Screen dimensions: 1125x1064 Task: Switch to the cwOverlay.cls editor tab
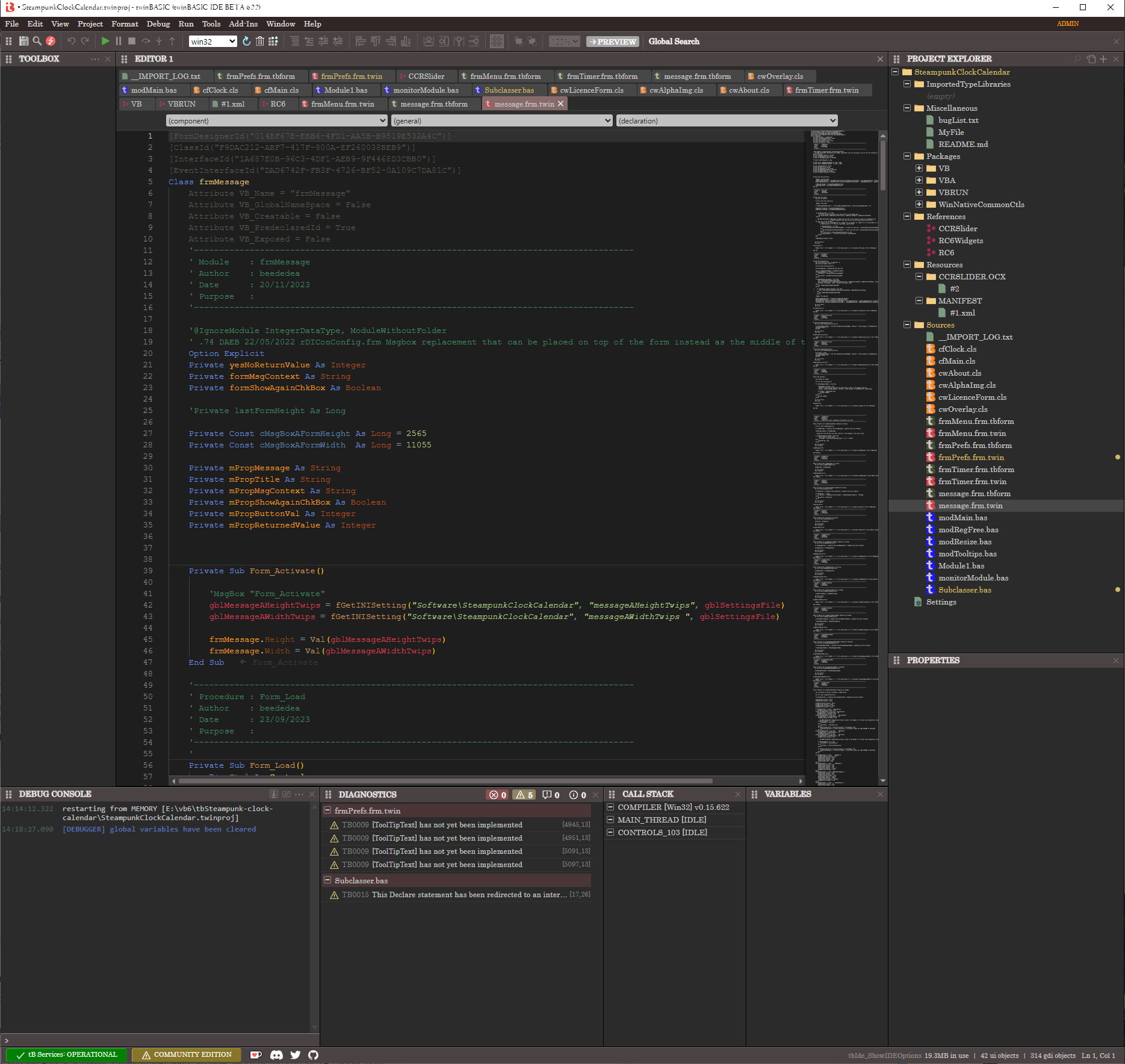[x=780, y=76]
